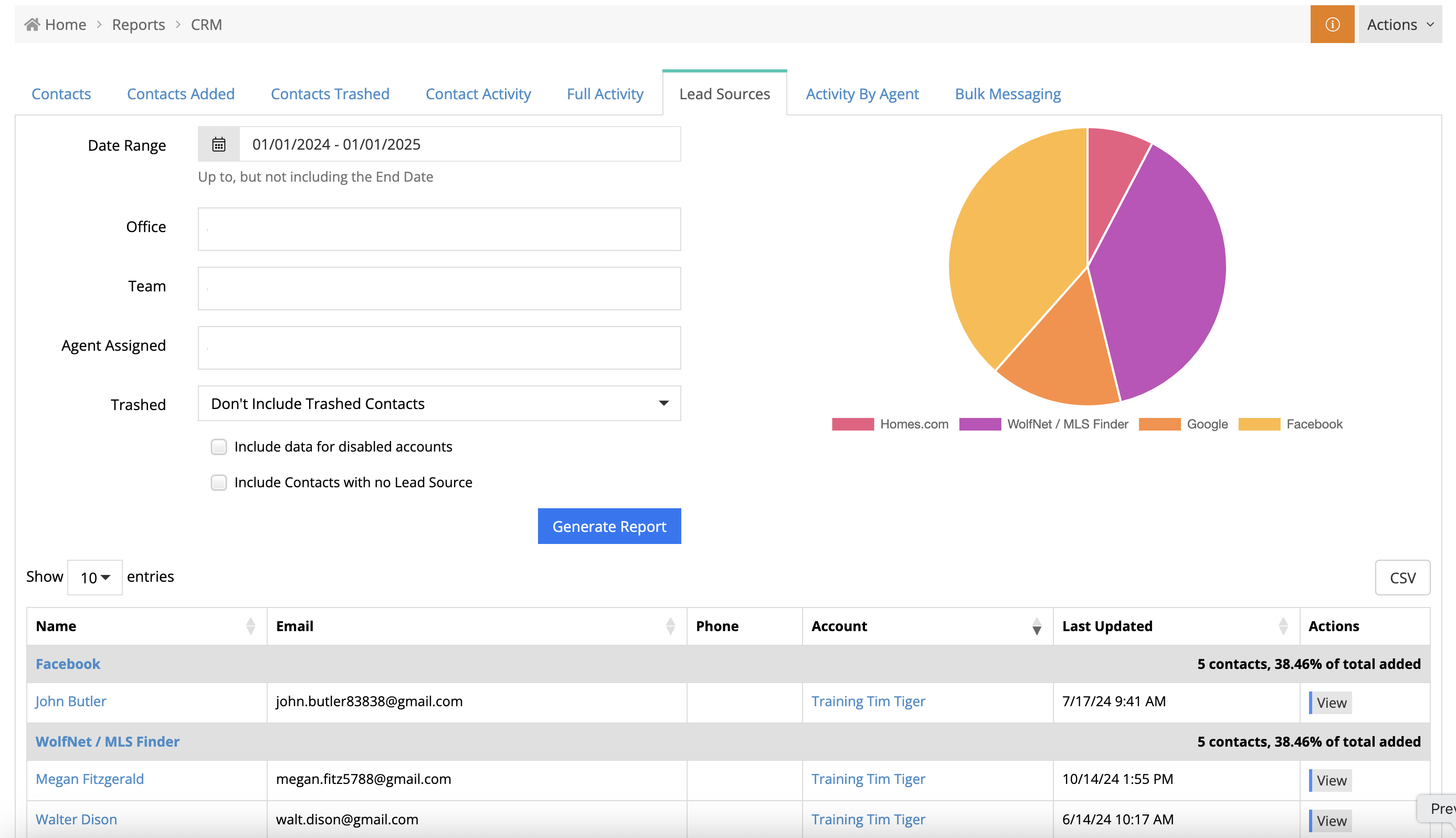Open the Actions dropdown menu
This screenshot has height=838, width=1456.
pos(1400,24)
